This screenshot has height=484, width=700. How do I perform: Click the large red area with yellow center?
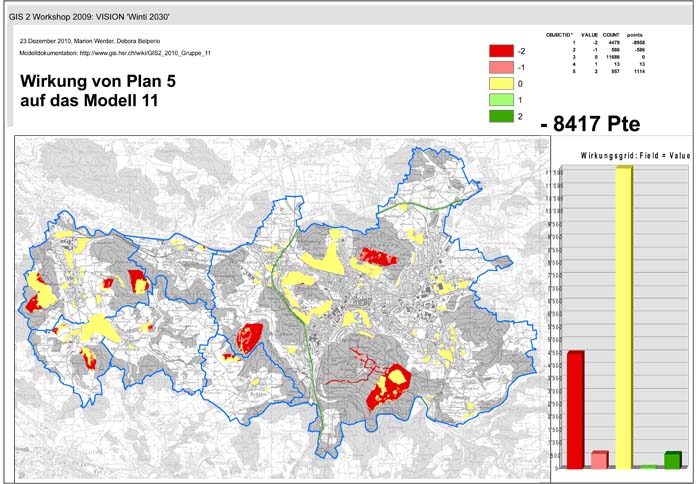388,386
